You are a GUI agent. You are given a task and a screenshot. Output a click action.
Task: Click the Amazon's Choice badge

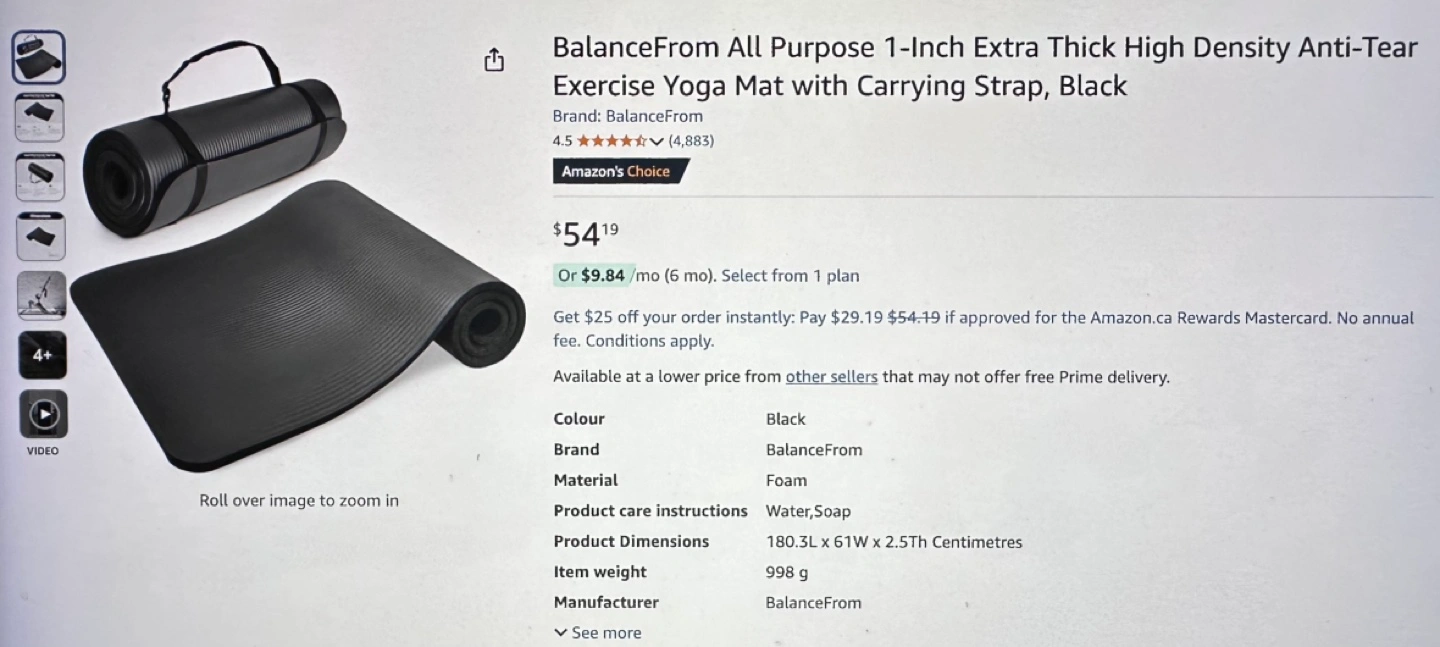(617, 171)
